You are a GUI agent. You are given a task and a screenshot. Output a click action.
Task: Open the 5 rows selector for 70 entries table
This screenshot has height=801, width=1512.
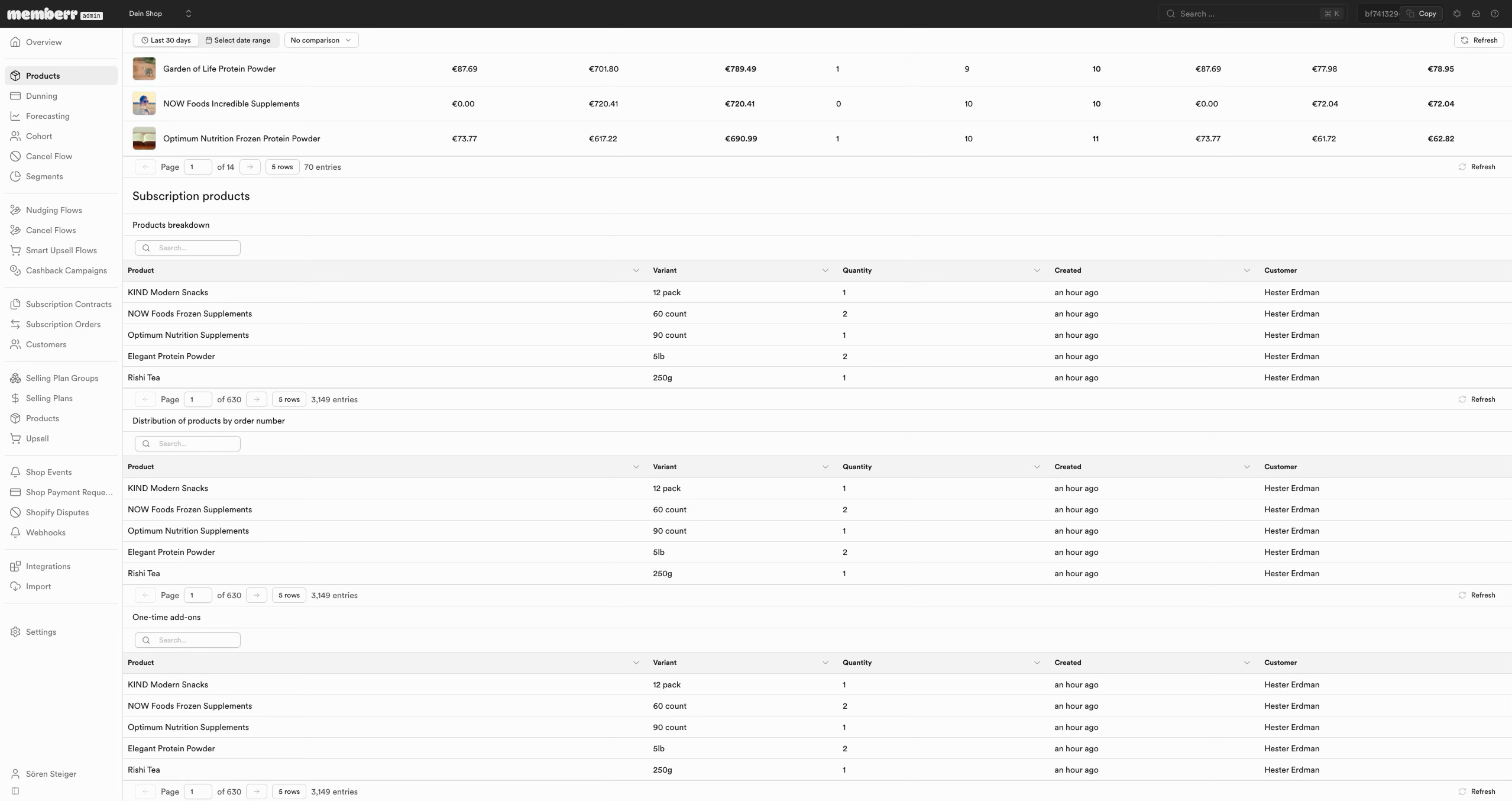pyautogui.click(x=282, y=167)
